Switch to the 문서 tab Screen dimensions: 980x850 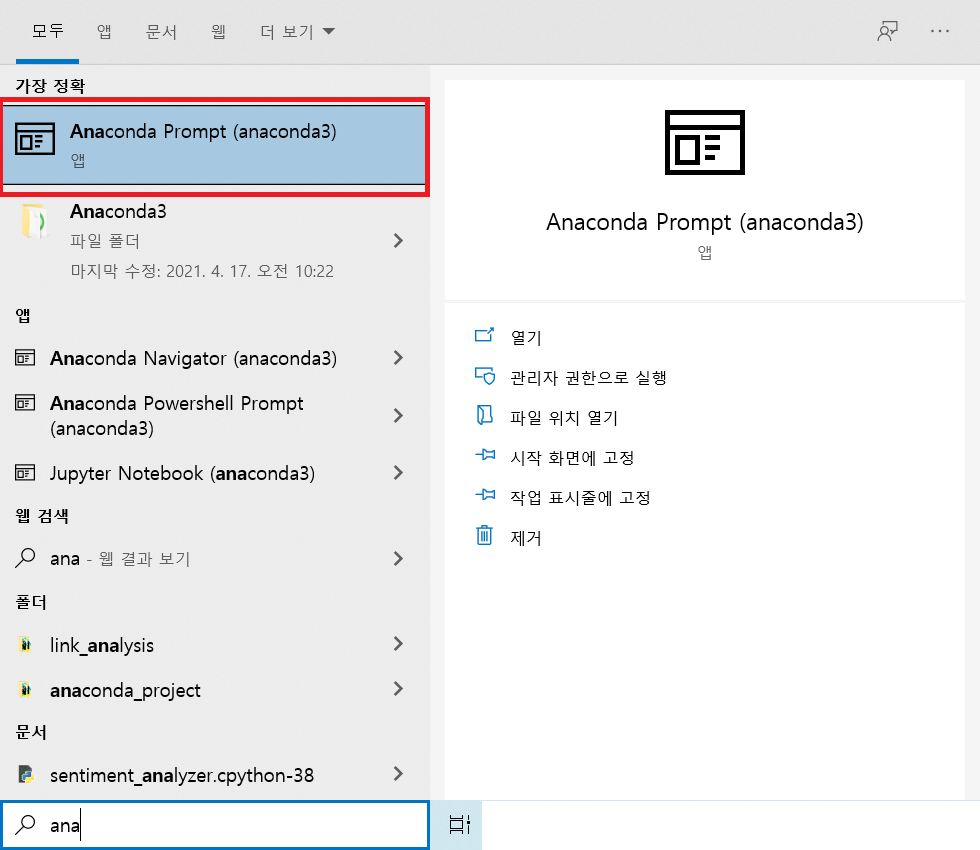click(x=161, y=31)
